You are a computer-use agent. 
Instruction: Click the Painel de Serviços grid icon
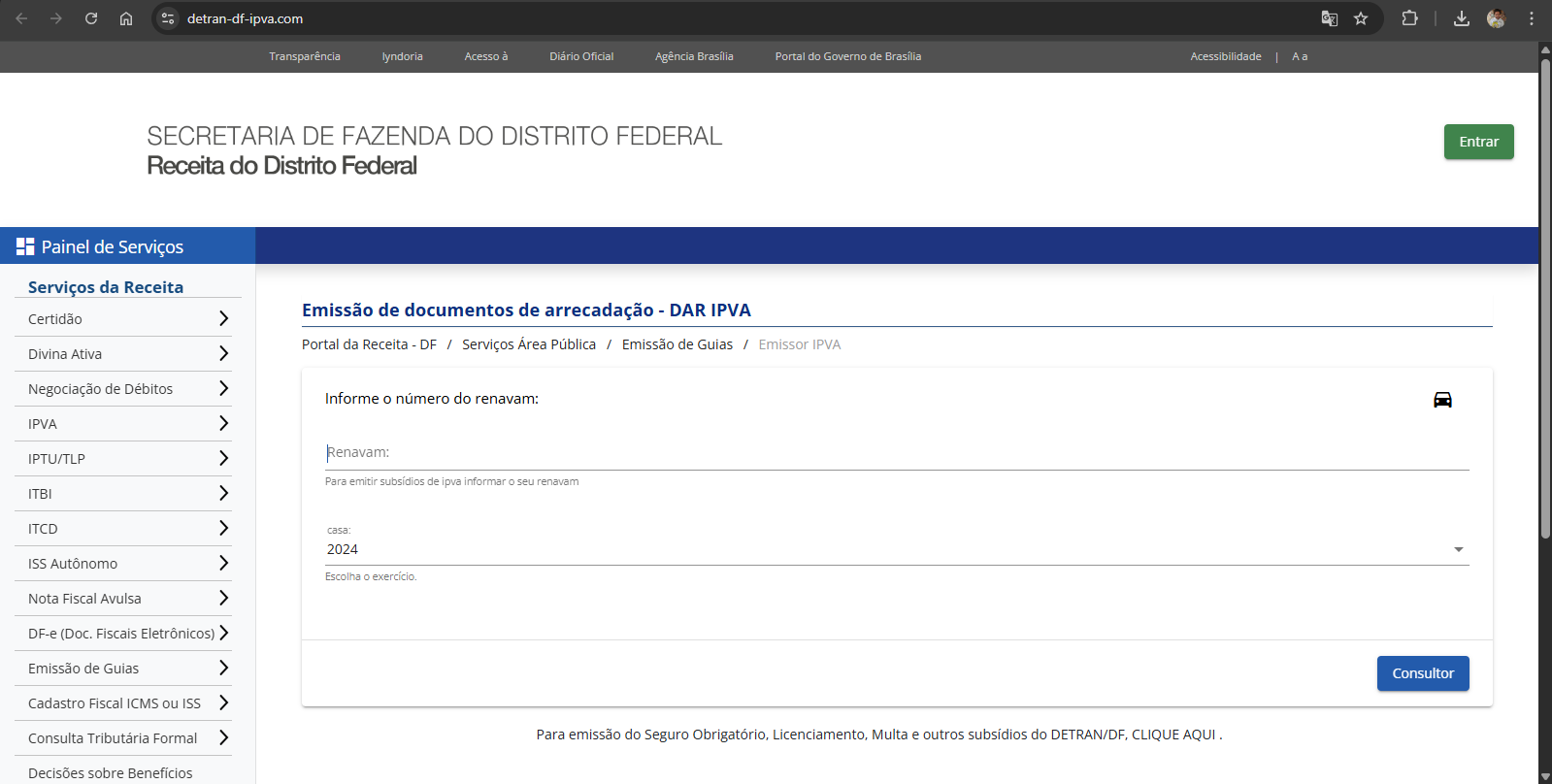25,246
